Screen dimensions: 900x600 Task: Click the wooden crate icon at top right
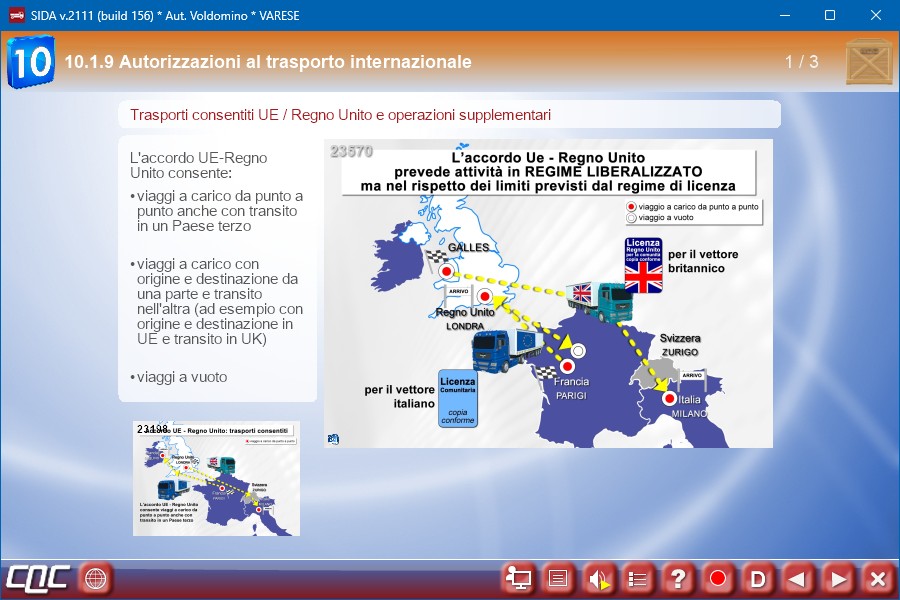pyautogui.click(x=868, y=62)
